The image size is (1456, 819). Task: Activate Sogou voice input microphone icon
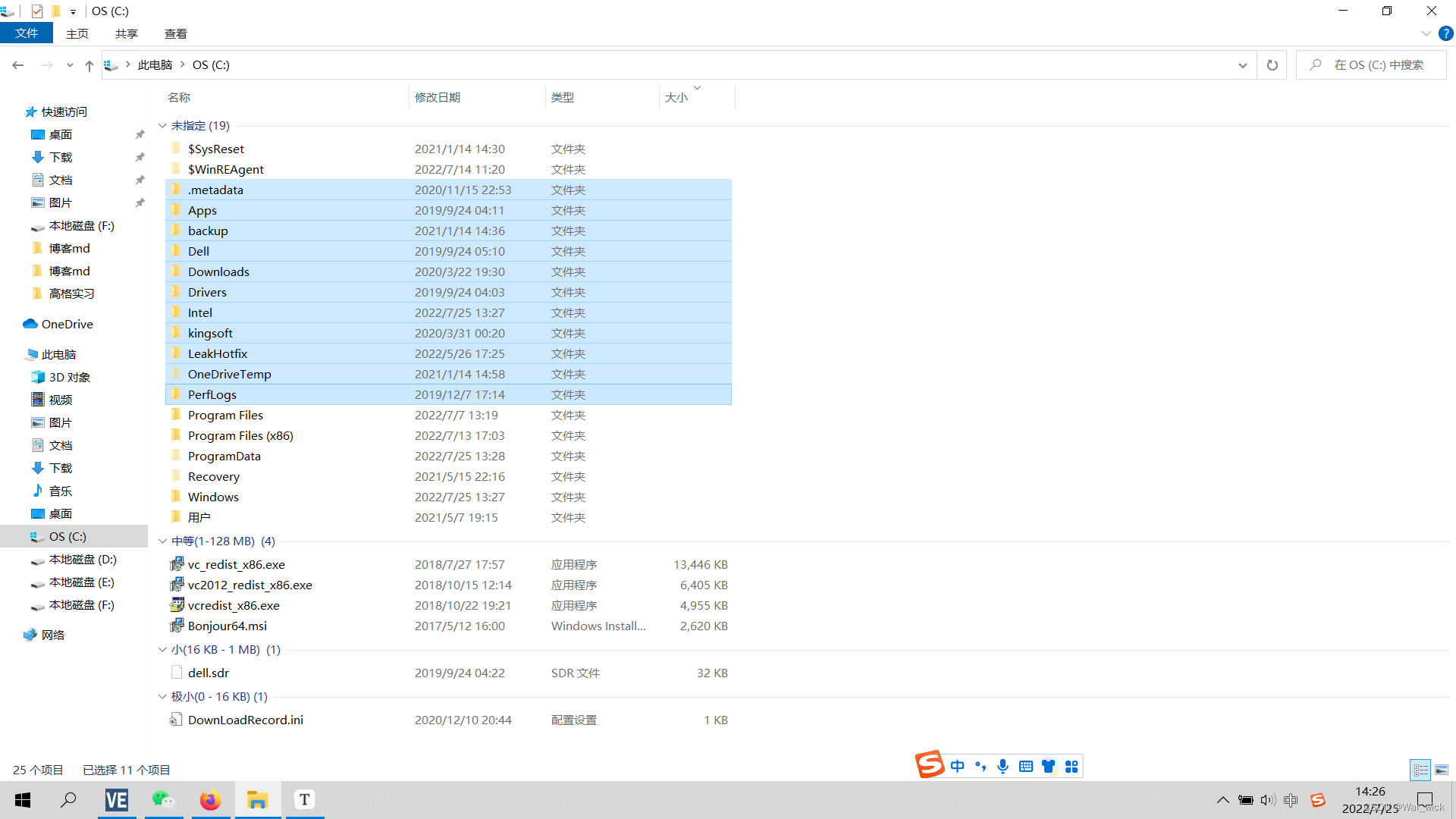1003,766
